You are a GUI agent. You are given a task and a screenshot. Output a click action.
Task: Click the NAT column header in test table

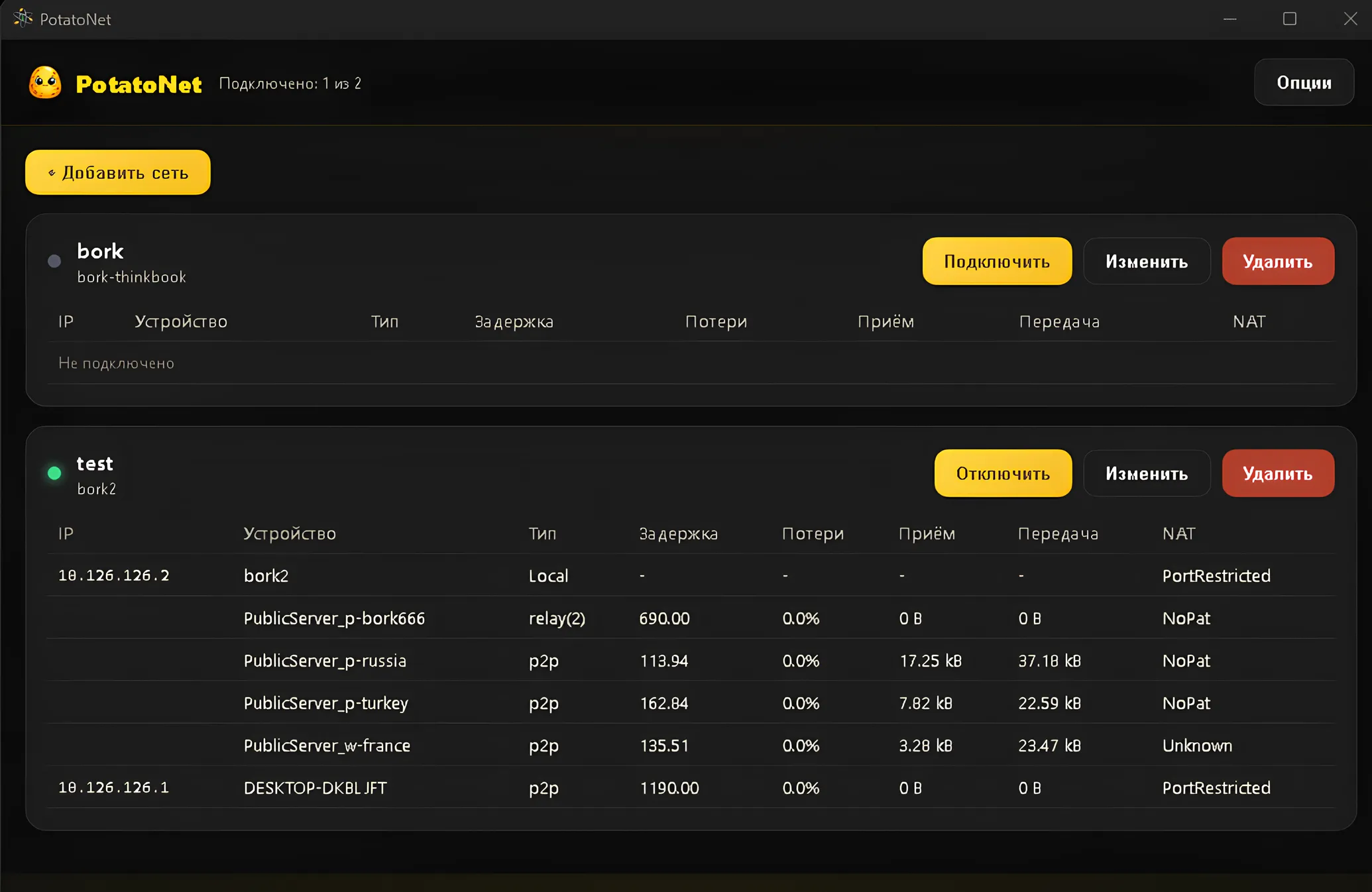point(1178,533)
